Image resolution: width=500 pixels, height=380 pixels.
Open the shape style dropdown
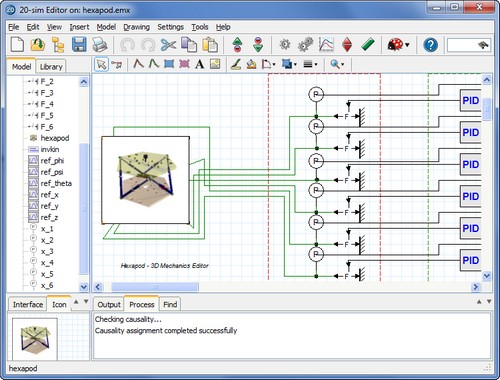click(268, 64)
